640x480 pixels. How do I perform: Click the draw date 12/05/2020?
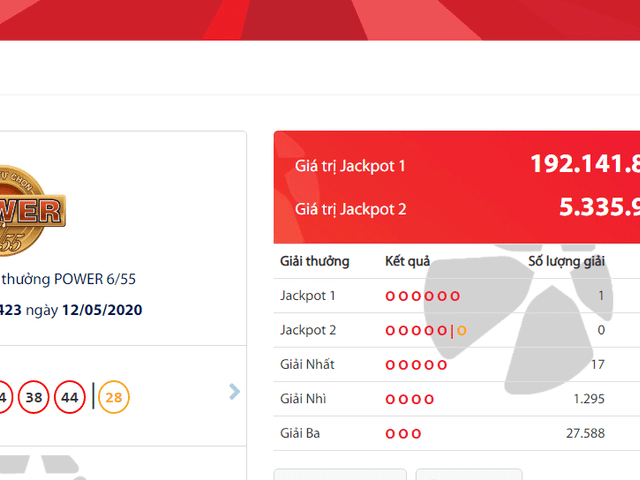pos(102,310)
